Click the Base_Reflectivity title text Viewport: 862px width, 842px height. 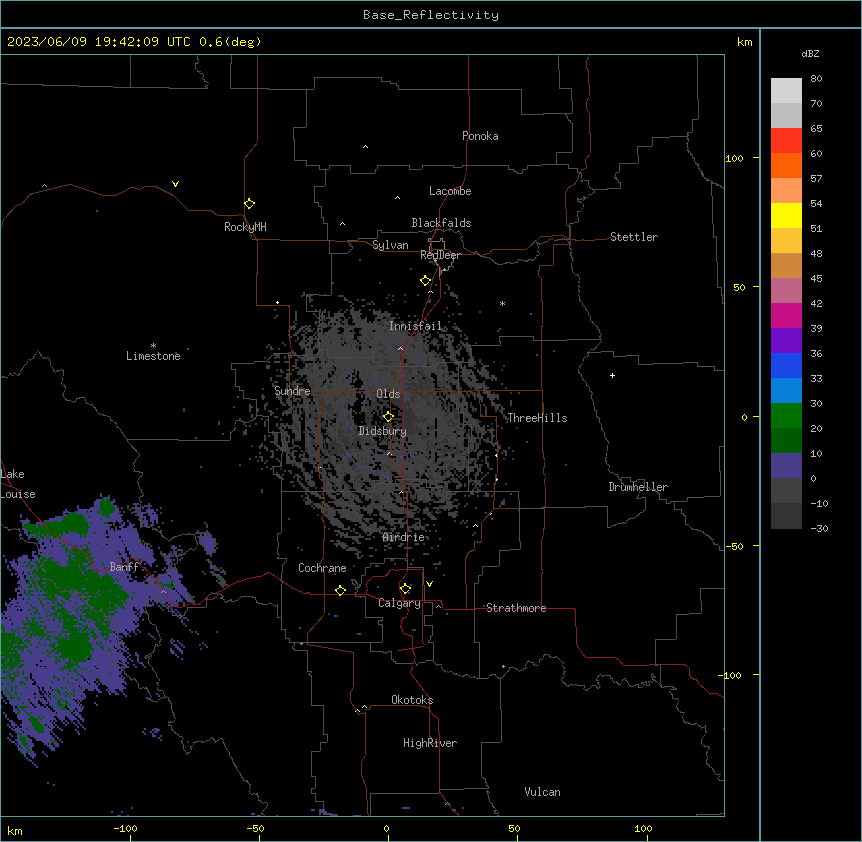click(431, 15)
